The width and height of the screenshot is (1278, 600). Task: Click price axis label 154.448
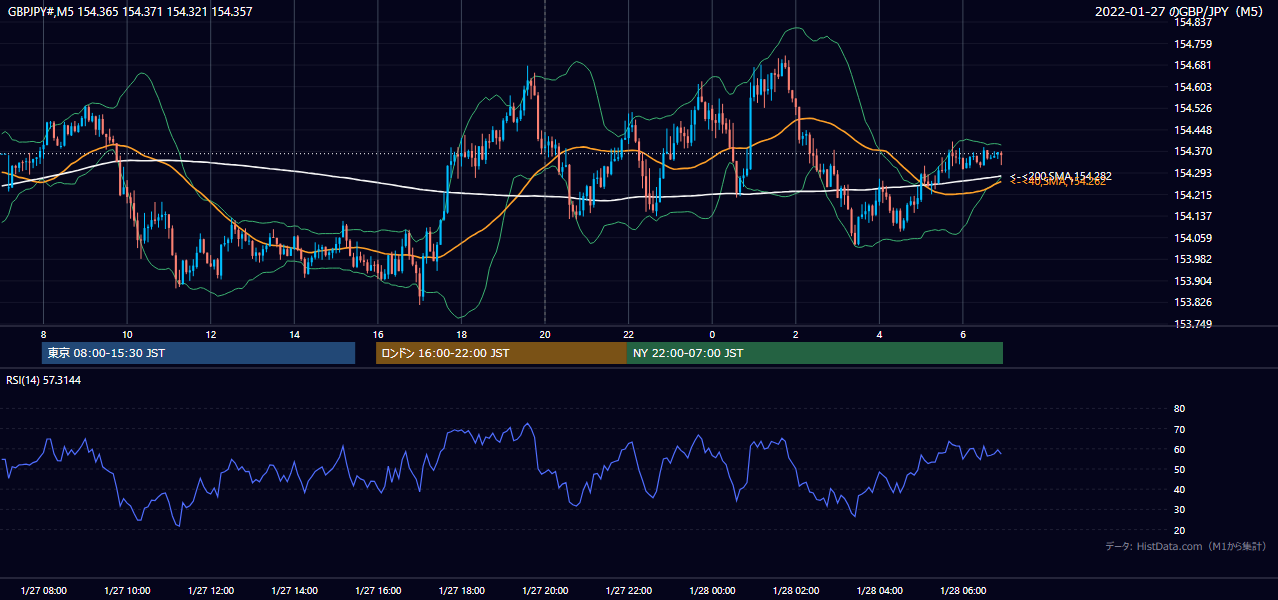pos(1194,130)
